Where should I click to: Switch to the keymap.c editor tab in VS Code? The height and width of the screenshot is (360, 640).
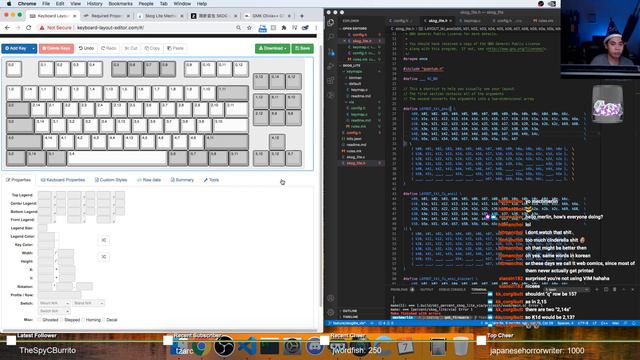(471, 20)
